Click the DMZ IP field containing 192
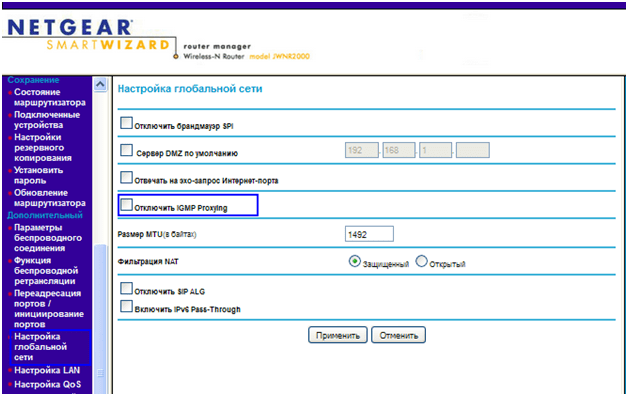Image resolution: width=628 pixels, height=396 pixels. (362, 150)
